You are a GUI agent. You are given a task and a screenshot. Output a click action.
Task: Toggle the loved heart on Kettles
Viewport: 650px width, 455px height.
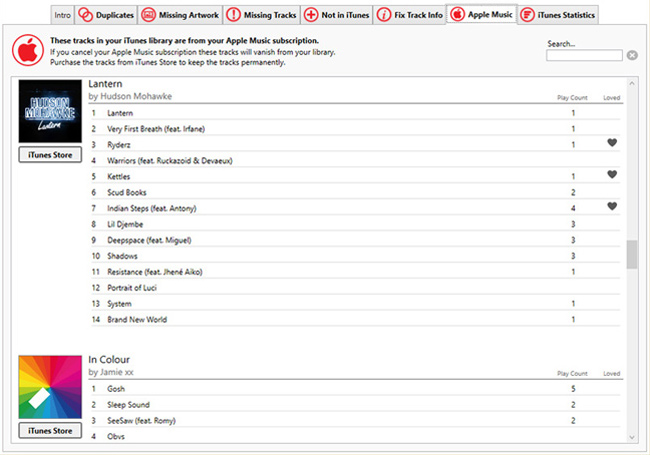coord(612,174)
